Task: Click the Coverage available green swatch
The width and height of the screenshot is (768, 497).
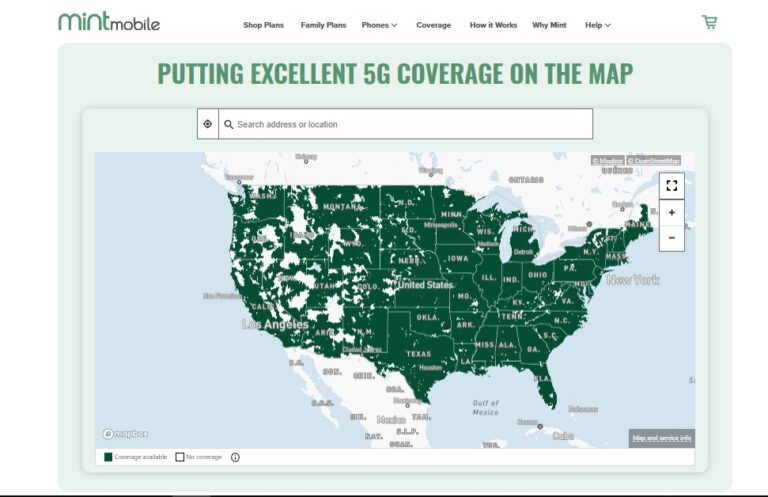Action: pos(108,457)
